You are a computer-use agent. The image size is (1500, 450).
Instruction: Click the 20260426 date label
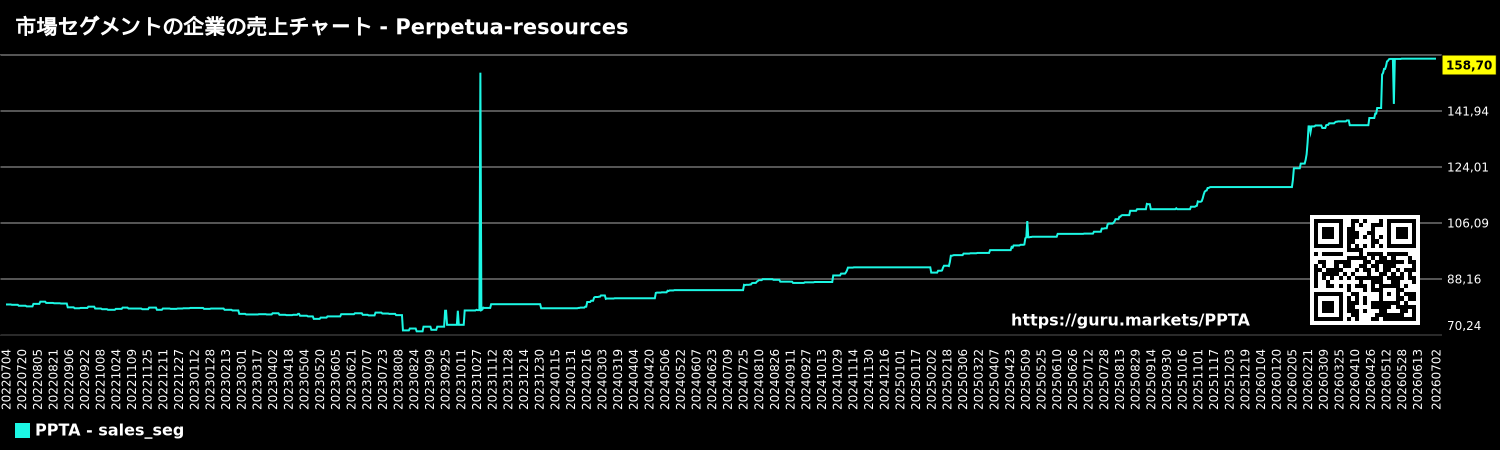(1370, 379)
